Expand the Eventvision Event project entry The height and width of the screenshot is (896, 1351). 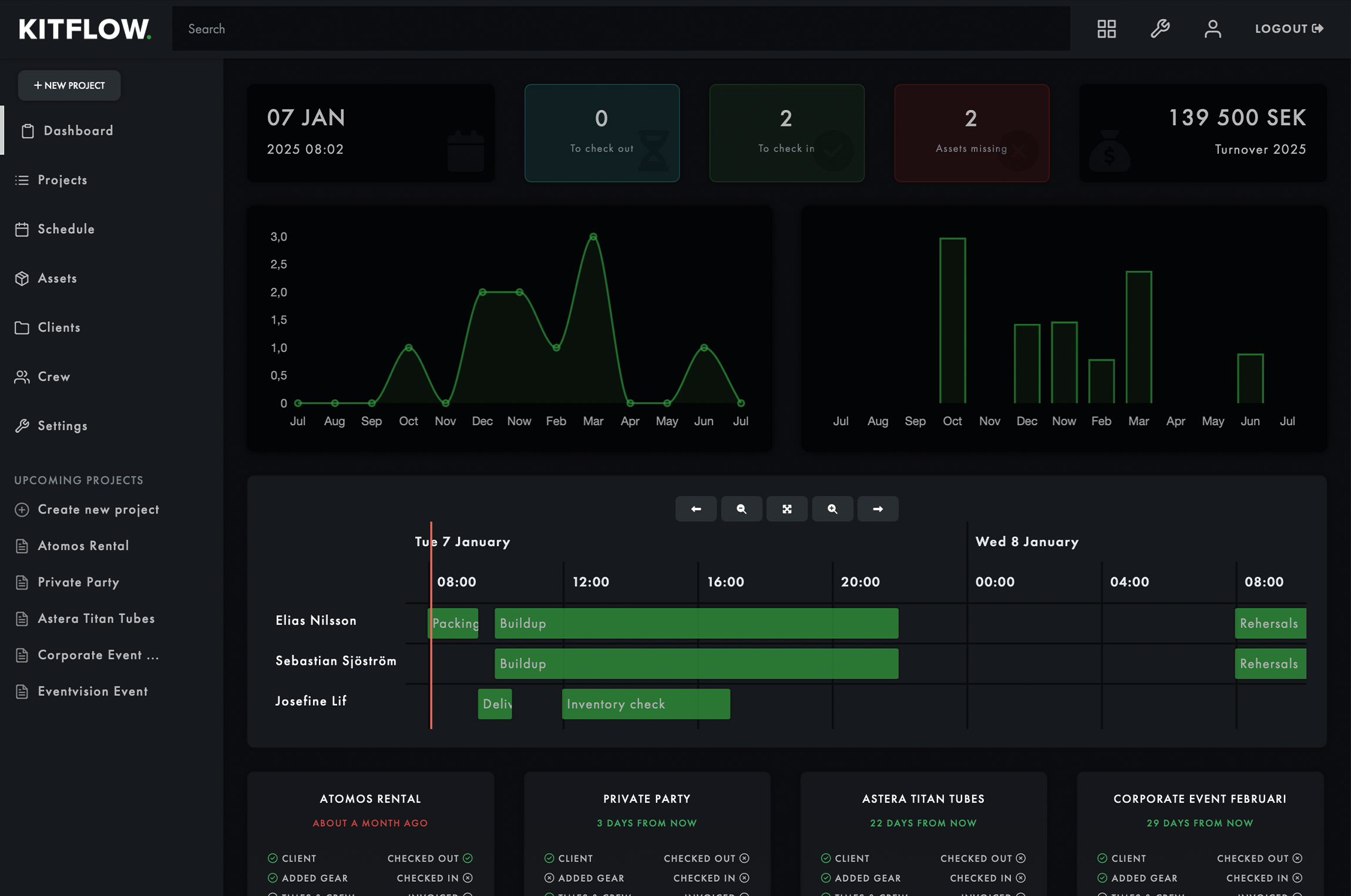[92, 691]
